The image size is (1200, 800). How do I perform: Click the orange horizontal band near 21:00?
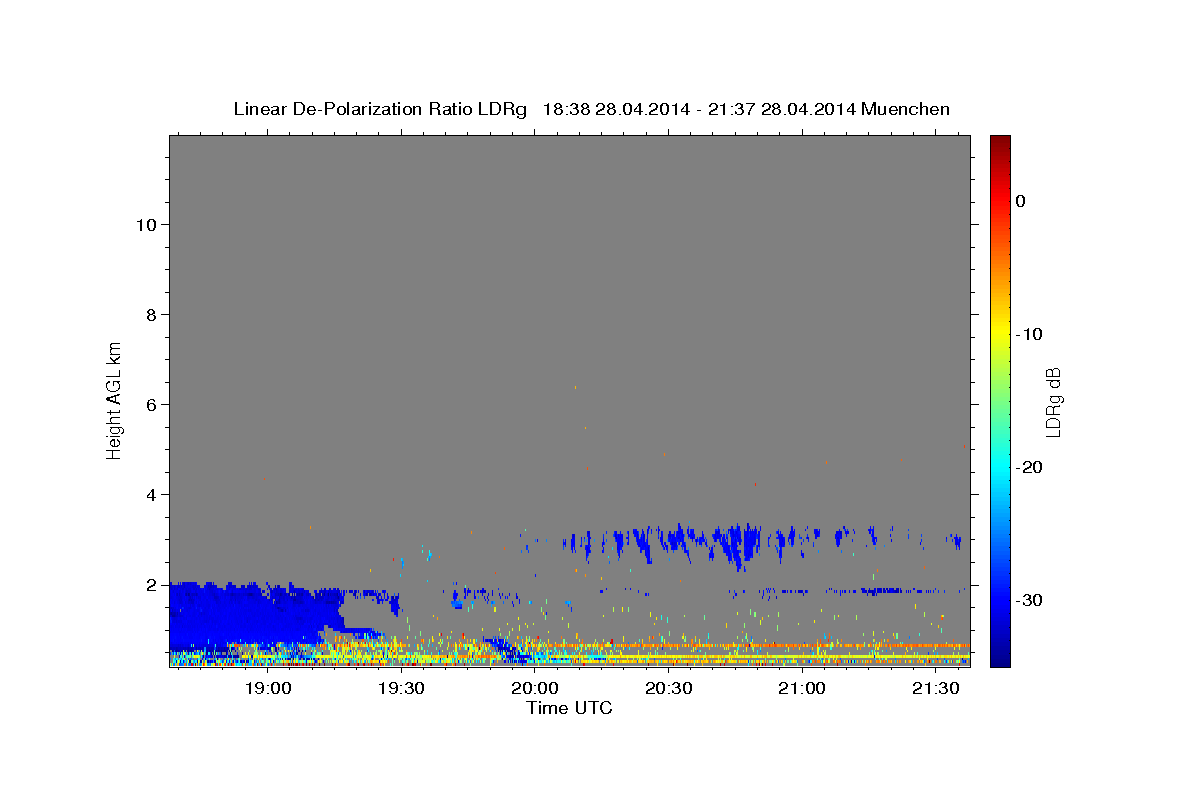click(800, 646)
